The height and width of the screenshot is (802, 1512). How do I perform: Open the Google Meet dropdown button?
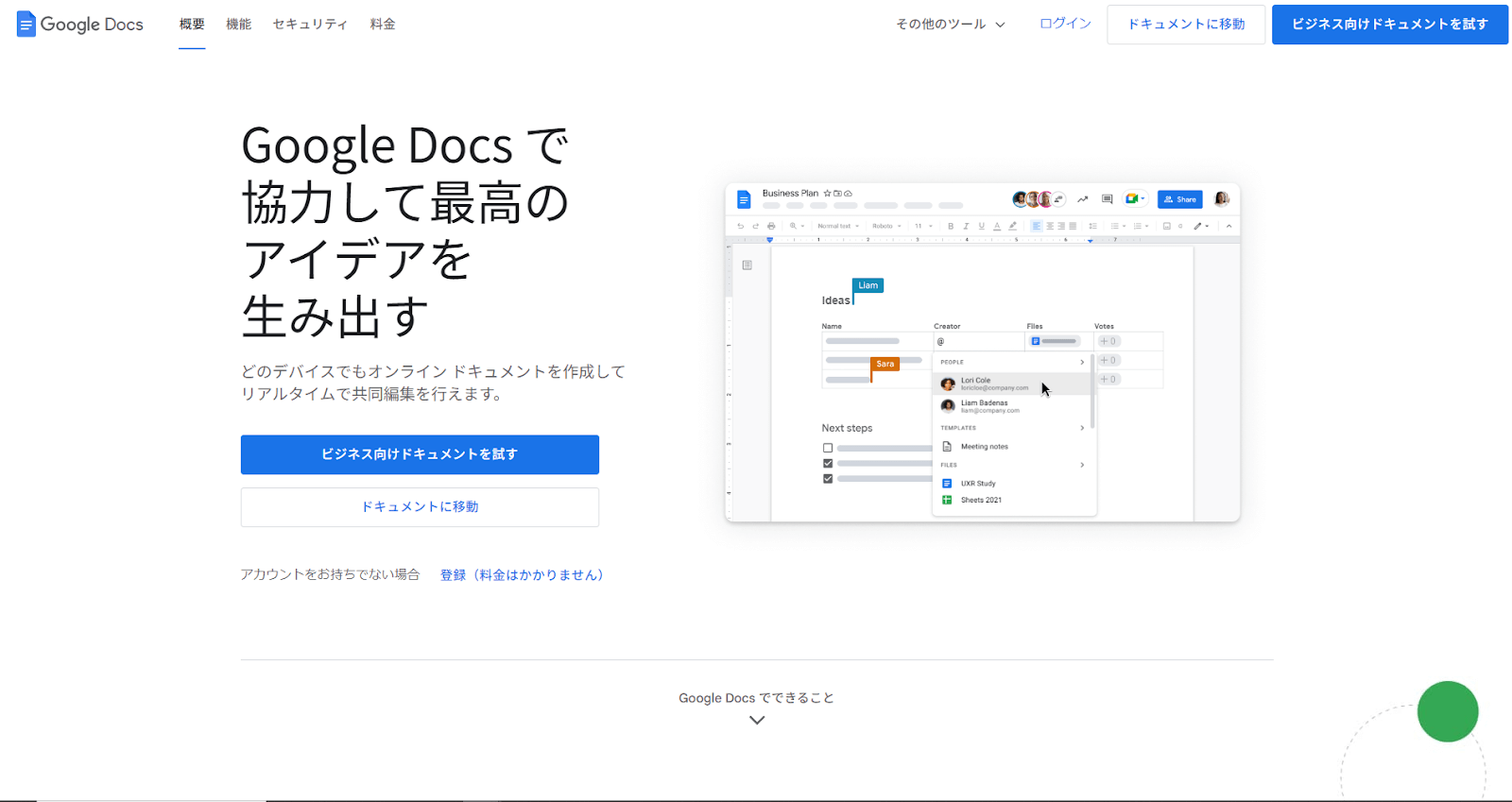tap(1135, 199)
